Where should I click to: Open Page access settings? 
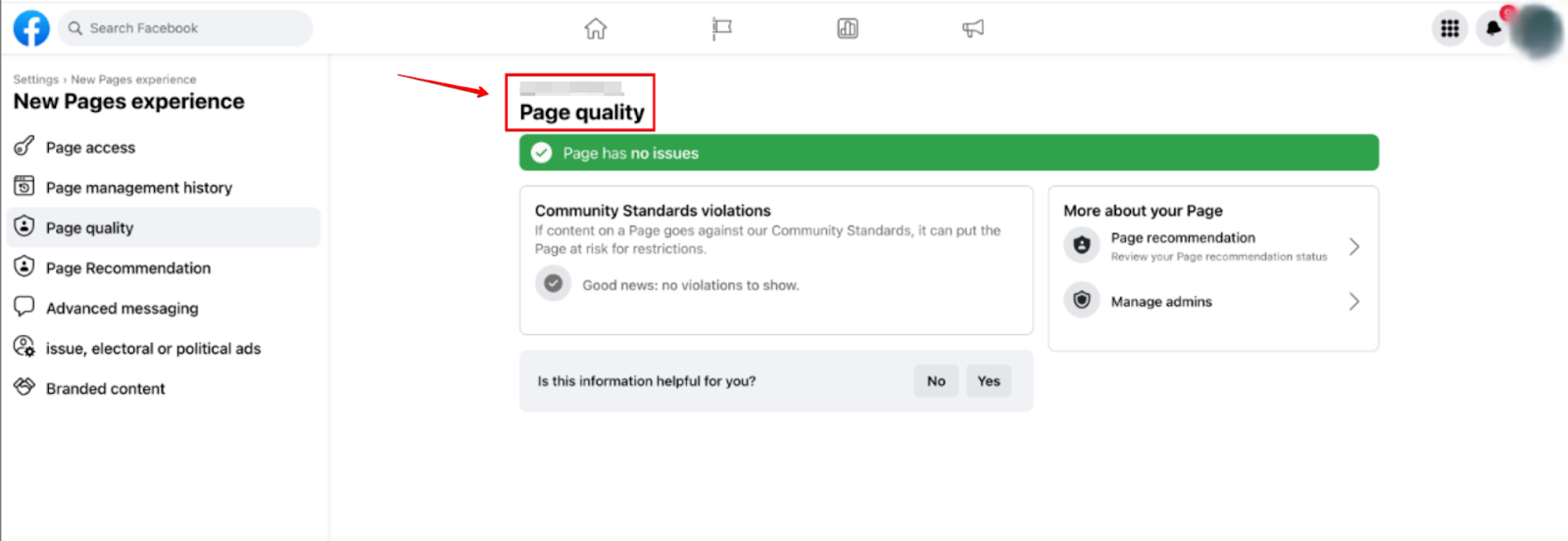tap(90, 148)
